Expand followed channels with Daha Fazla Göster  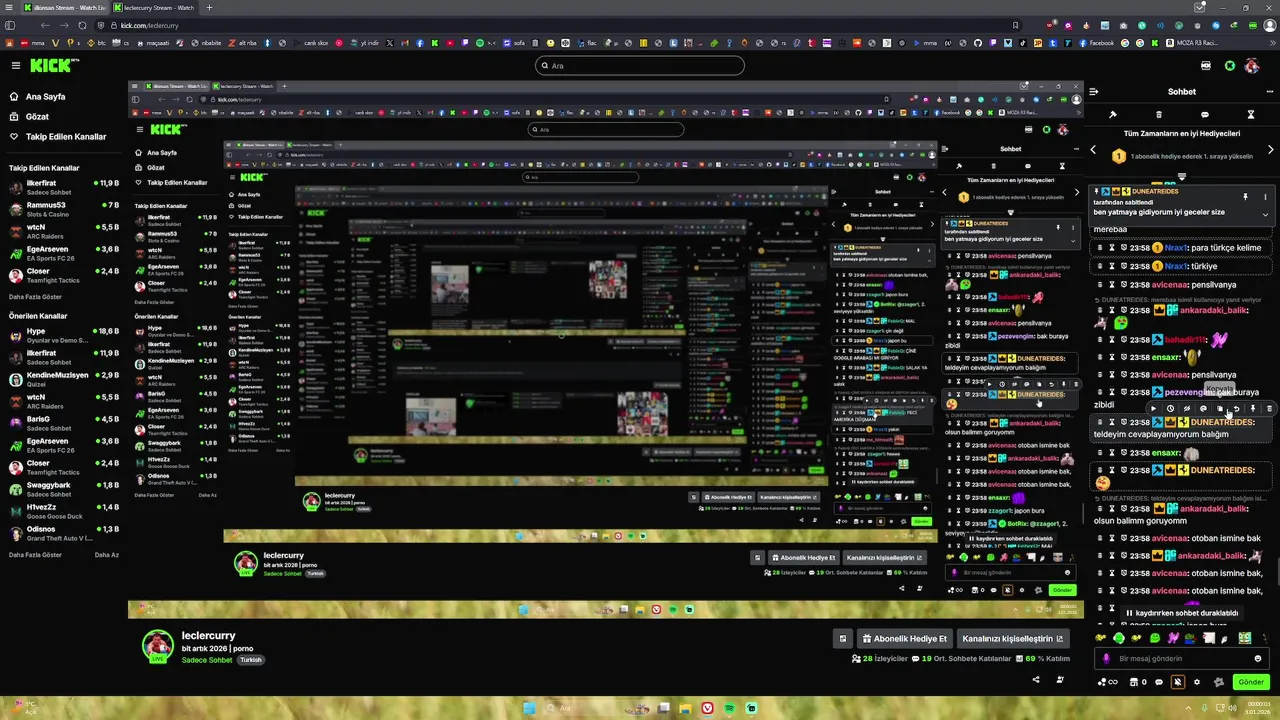(35, 297)
